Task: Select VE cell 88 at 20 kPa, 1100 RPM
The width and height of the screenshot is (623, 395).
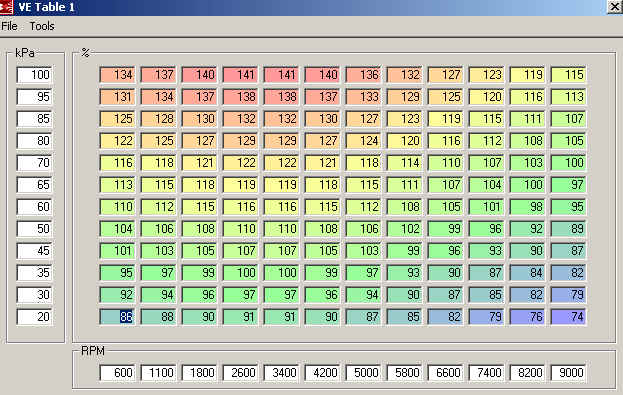Action: point(158,317)
